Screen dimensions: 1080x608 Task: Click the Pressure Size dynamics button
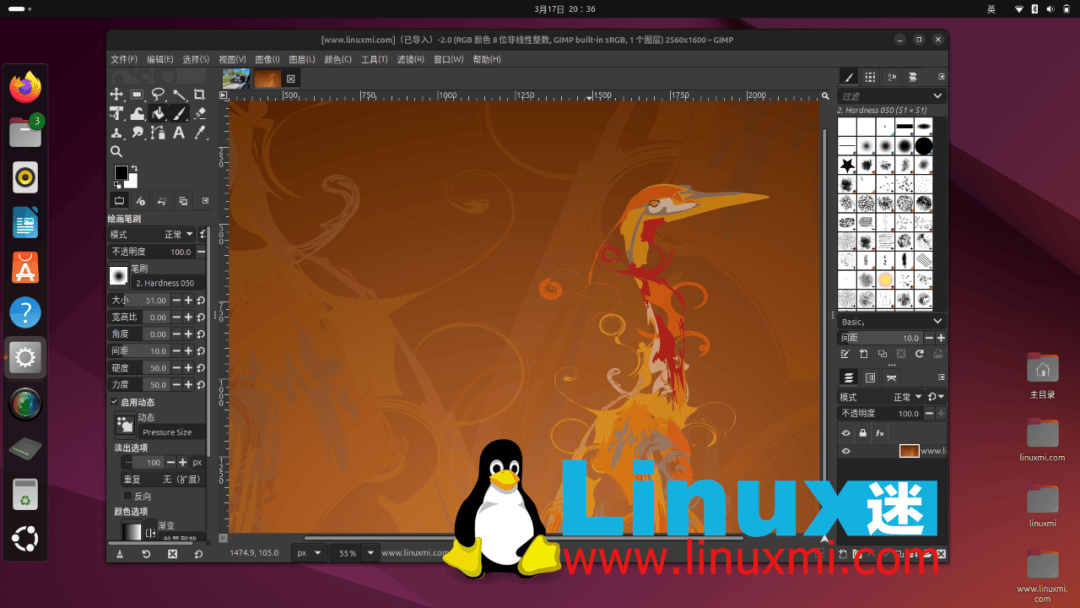click(124, 424)
